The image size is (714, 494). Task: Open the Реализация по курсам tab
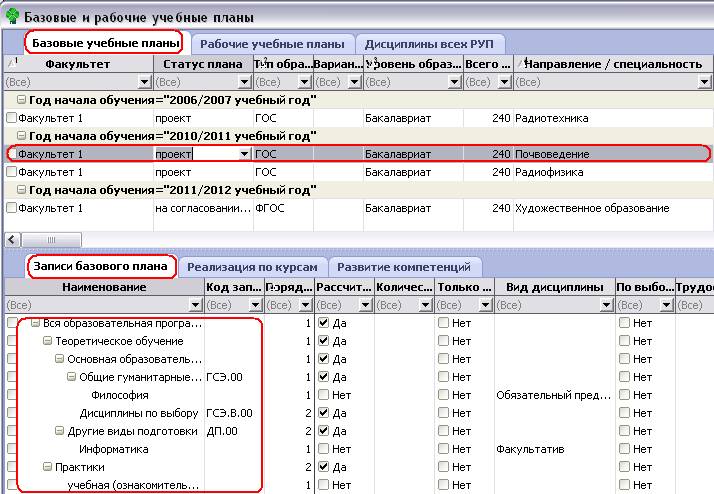[252, 267]
